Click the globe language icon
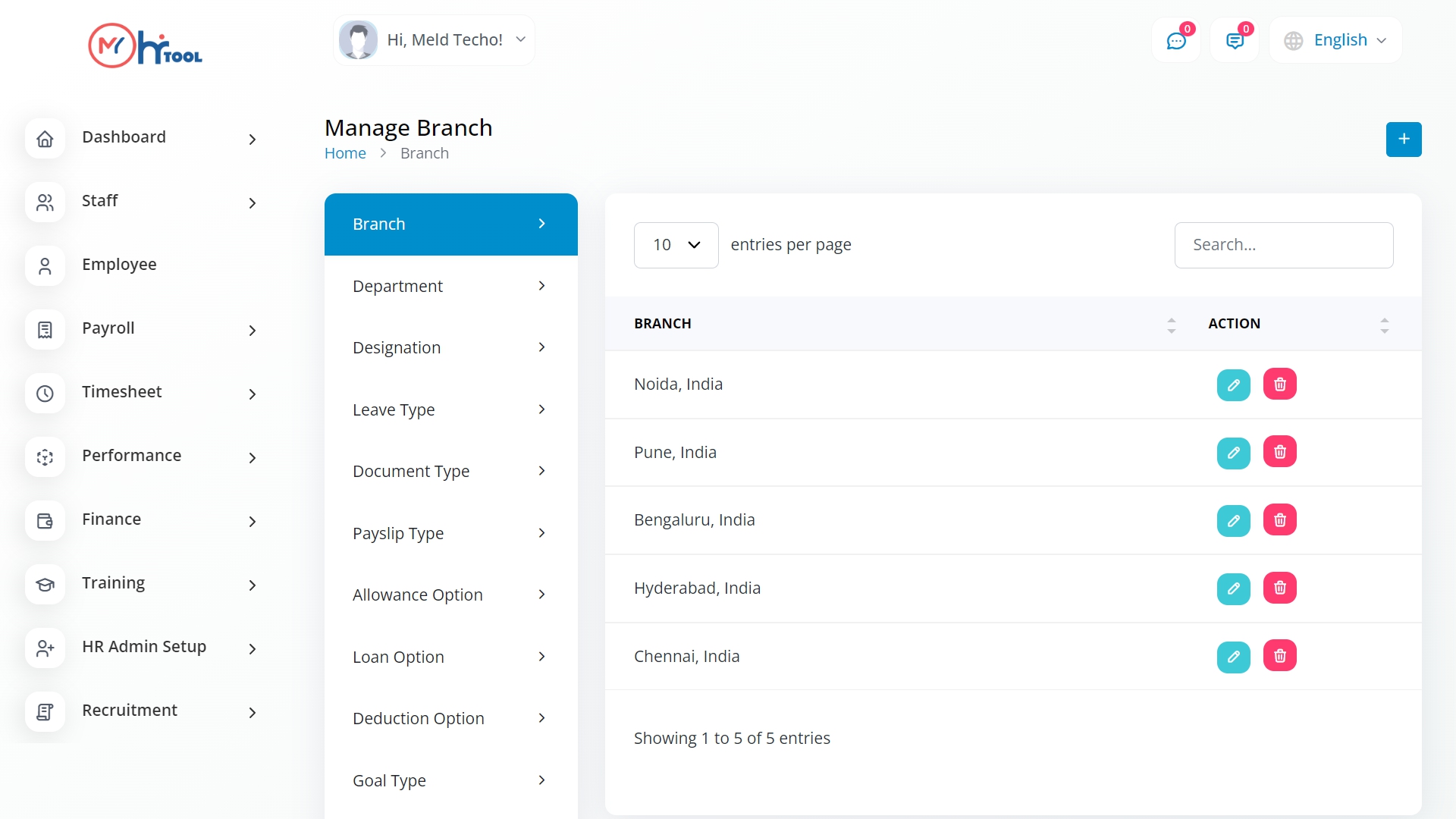Image resolution: width=1456 pixels, height=819 pixels. point(1293,40)
